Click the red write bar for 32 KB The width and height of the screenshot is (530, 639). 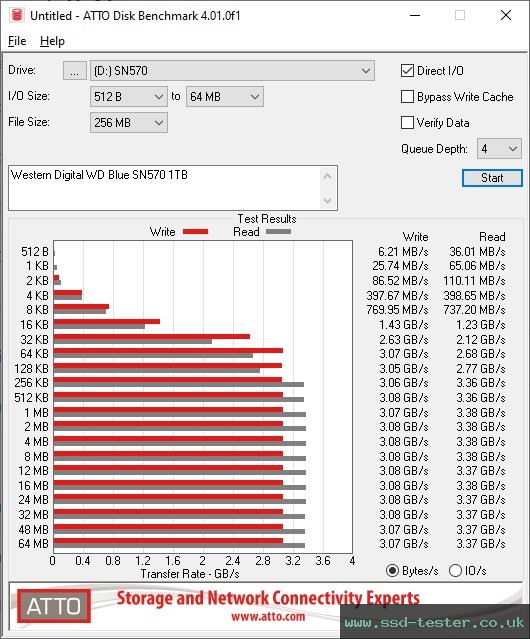tap(152, 336)
